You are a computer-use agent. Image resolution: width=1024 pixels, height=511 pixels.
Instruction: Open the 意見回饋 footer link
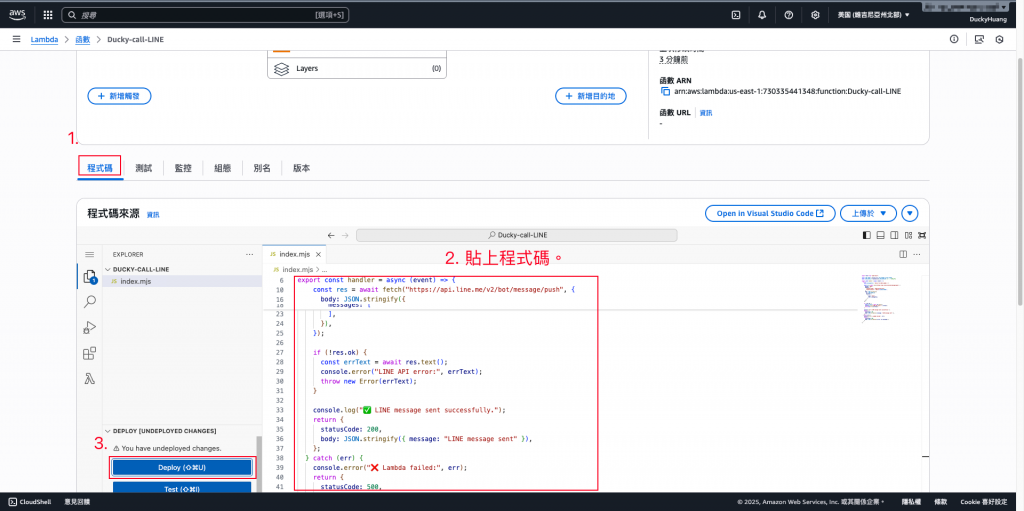[77, 502]
